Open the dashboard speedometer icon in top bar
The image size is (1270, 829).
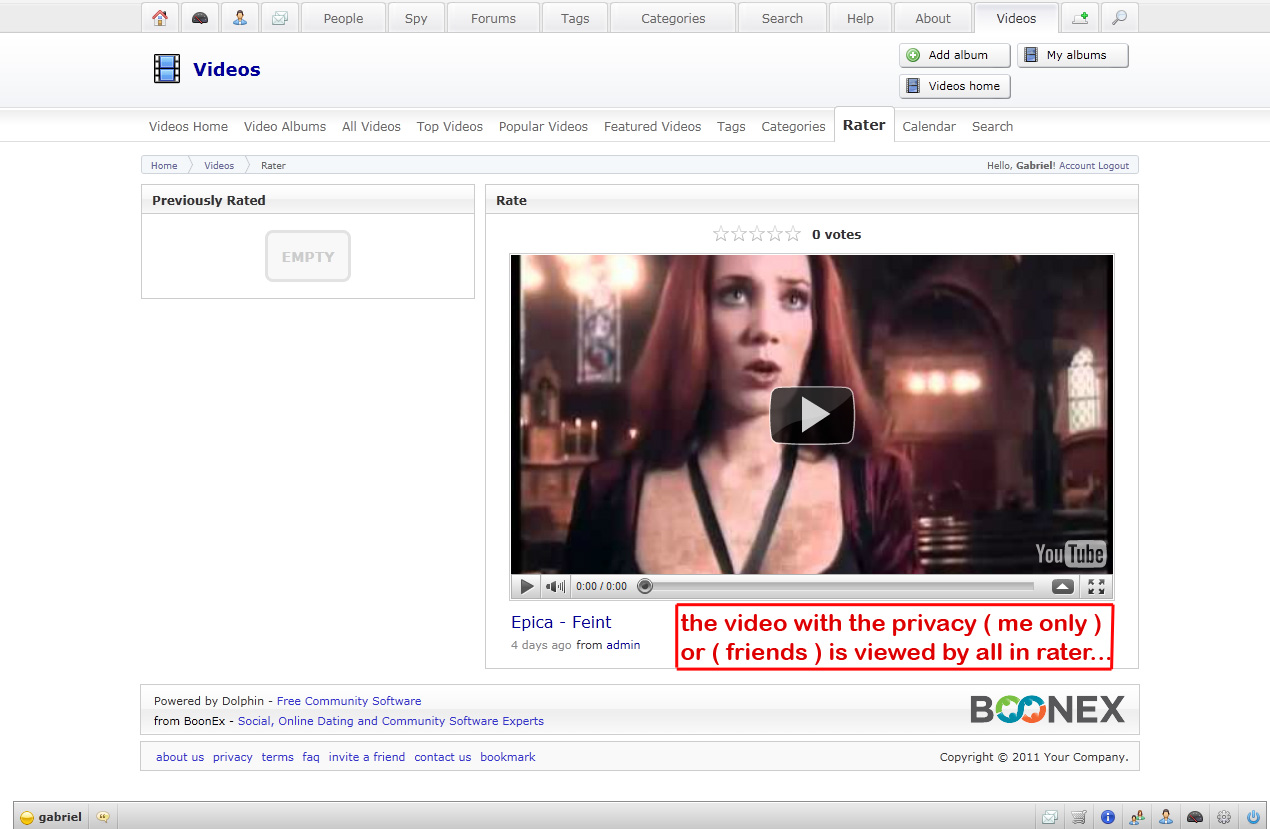[200, 18]
